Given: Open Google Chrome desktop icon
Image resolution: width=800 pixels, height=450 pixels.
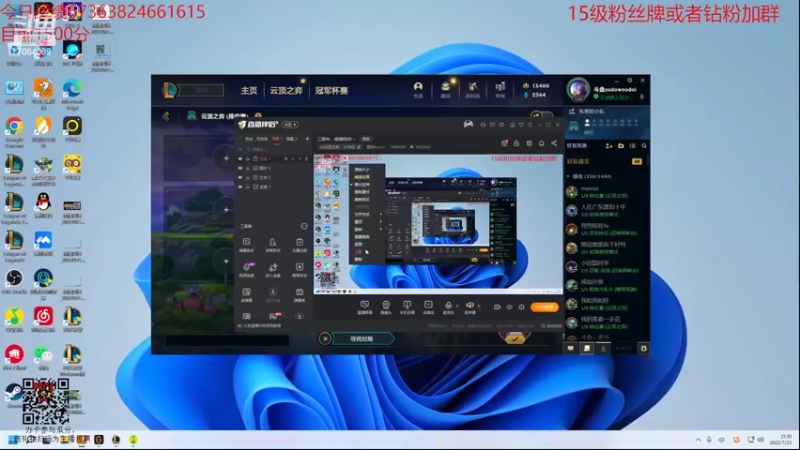Looking at the screenshot, I should coord(14,131).
